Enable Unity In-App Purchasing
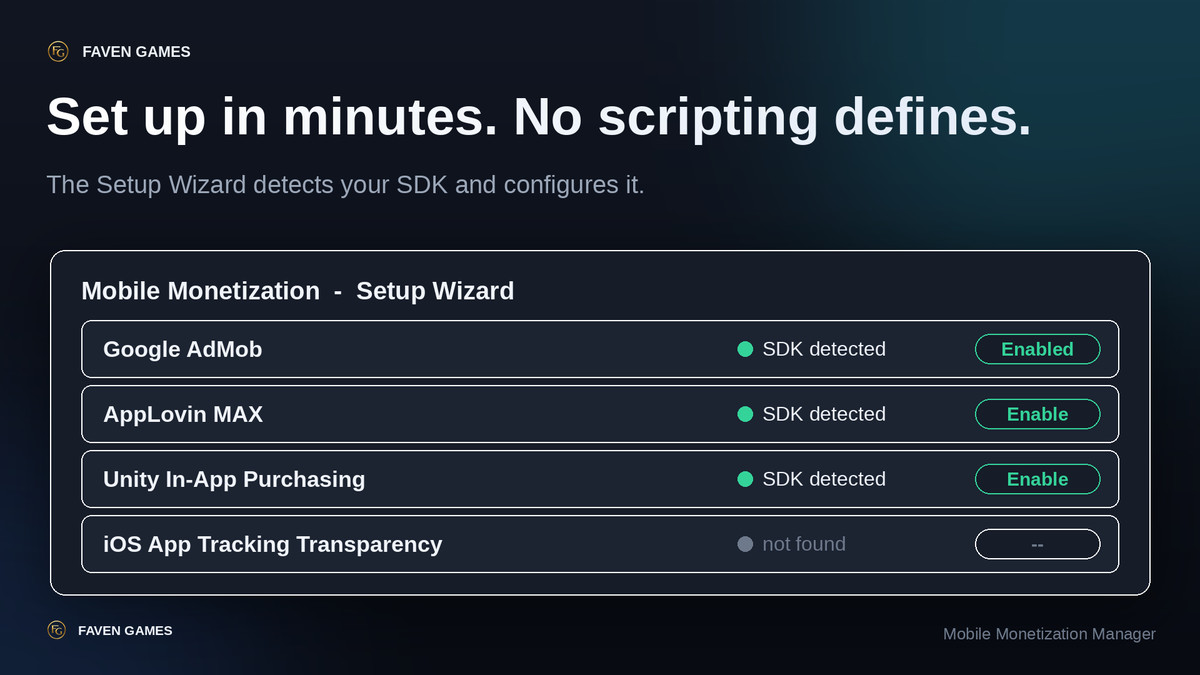 pos(1037,479)
